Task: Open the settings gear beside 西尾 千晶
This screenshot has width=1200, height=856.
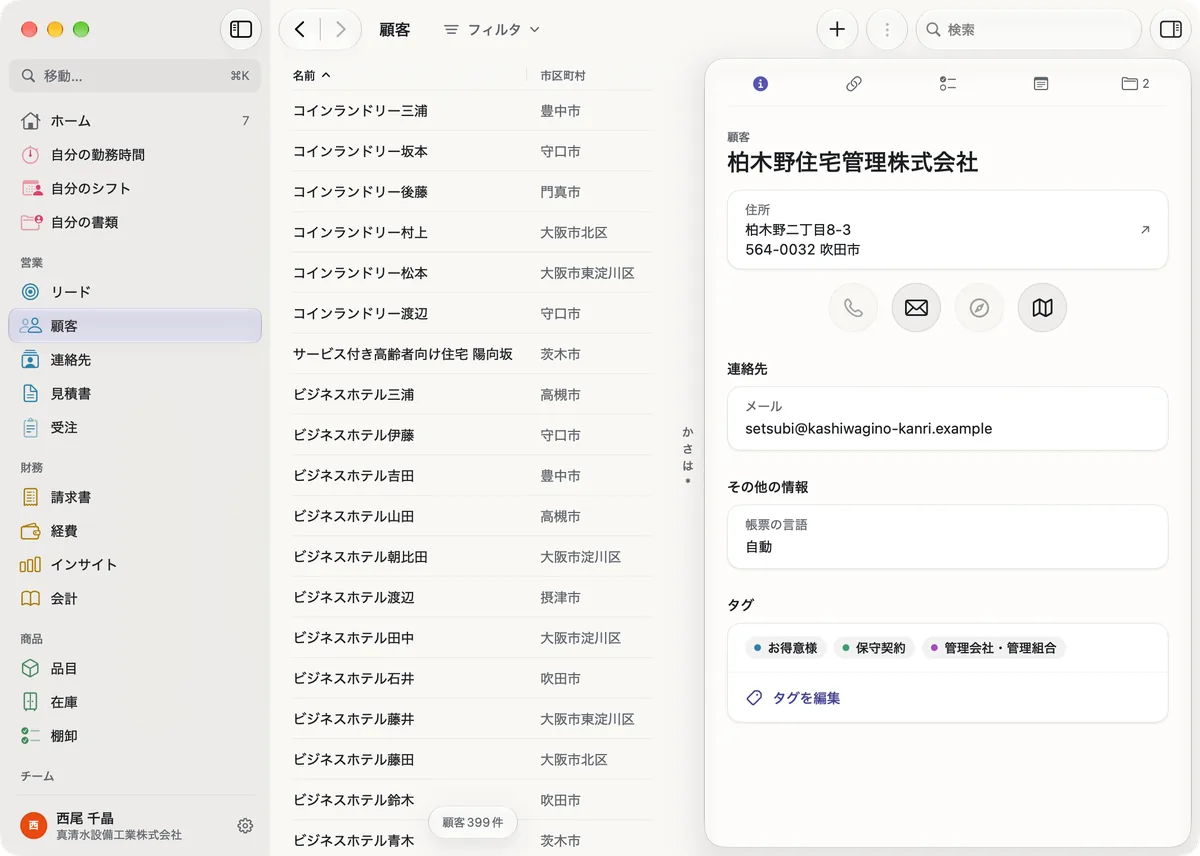Action: pyautogui.click(x=245, y=826)
